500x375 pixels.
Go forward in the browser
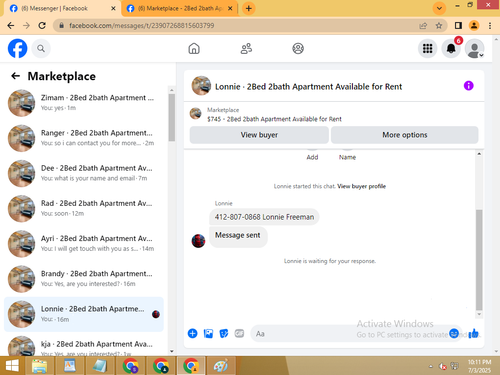click(x=26, y=26)
